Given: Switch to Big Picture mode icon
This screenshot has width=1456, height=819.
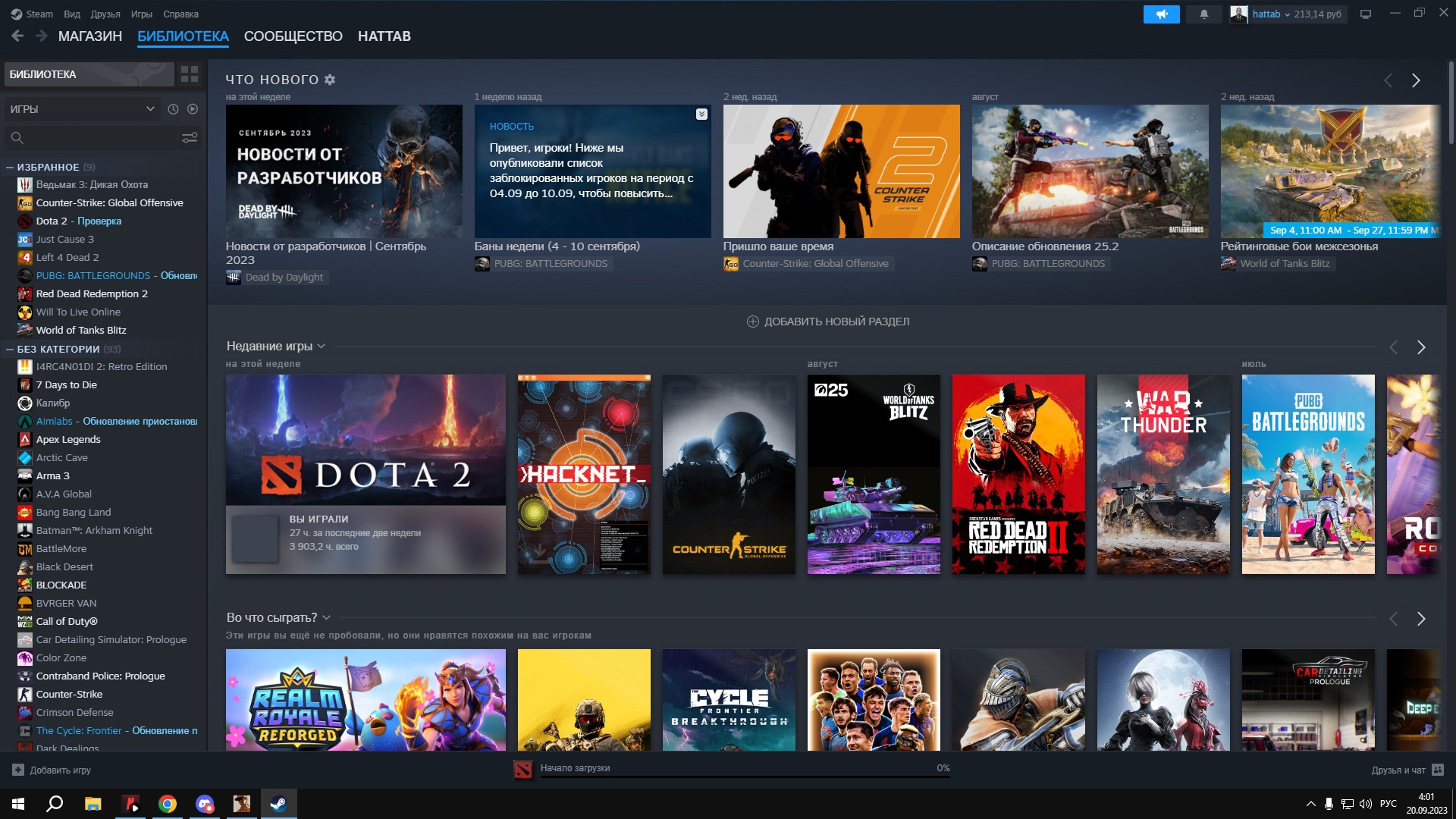Looking at the screenshot, I should tap(1366, 14).
